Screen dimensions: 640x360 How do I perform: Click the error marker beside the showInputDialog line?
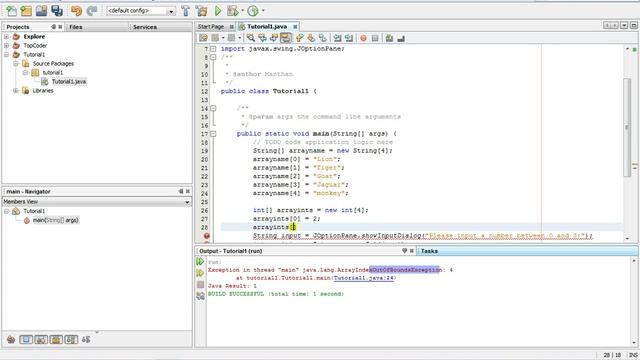[x=207, y=236]
